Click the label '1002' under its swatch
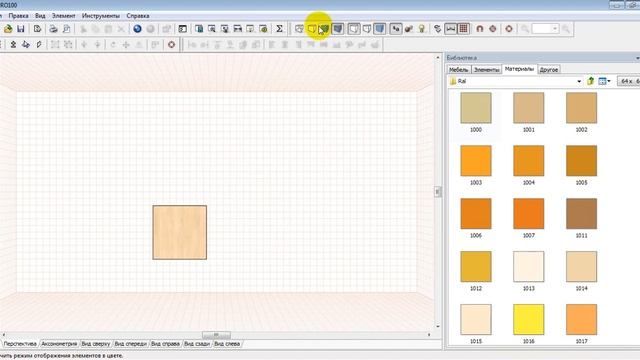640x360 pixels. (581, 130)
